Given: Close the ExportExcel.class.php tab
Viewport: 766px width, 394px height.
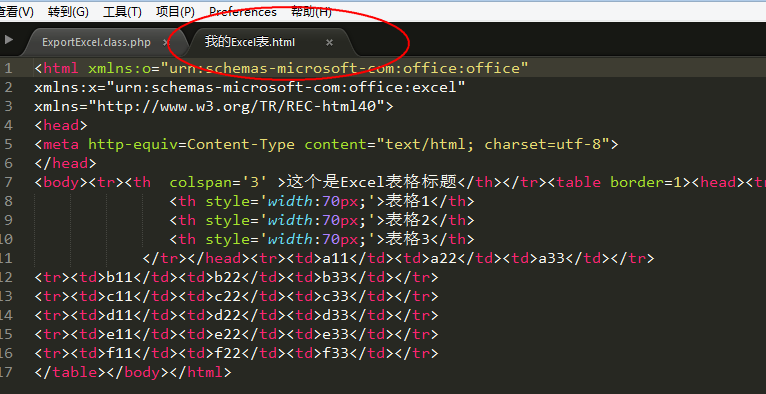Looking at the screenshot, I should tap(166, 42).
